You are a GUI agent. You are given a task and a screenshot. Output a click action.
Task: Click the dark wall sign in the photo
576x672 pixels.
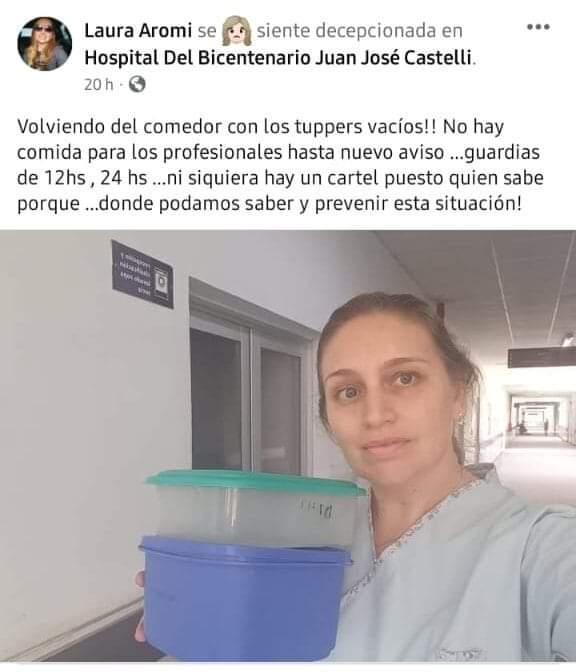point(142,274)
